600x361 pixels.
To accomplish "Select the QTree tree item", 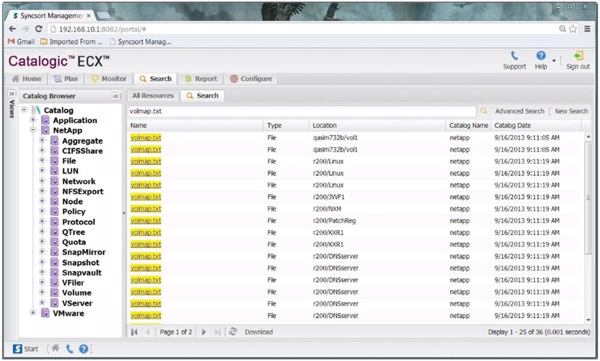I will (x=73, y=232).
